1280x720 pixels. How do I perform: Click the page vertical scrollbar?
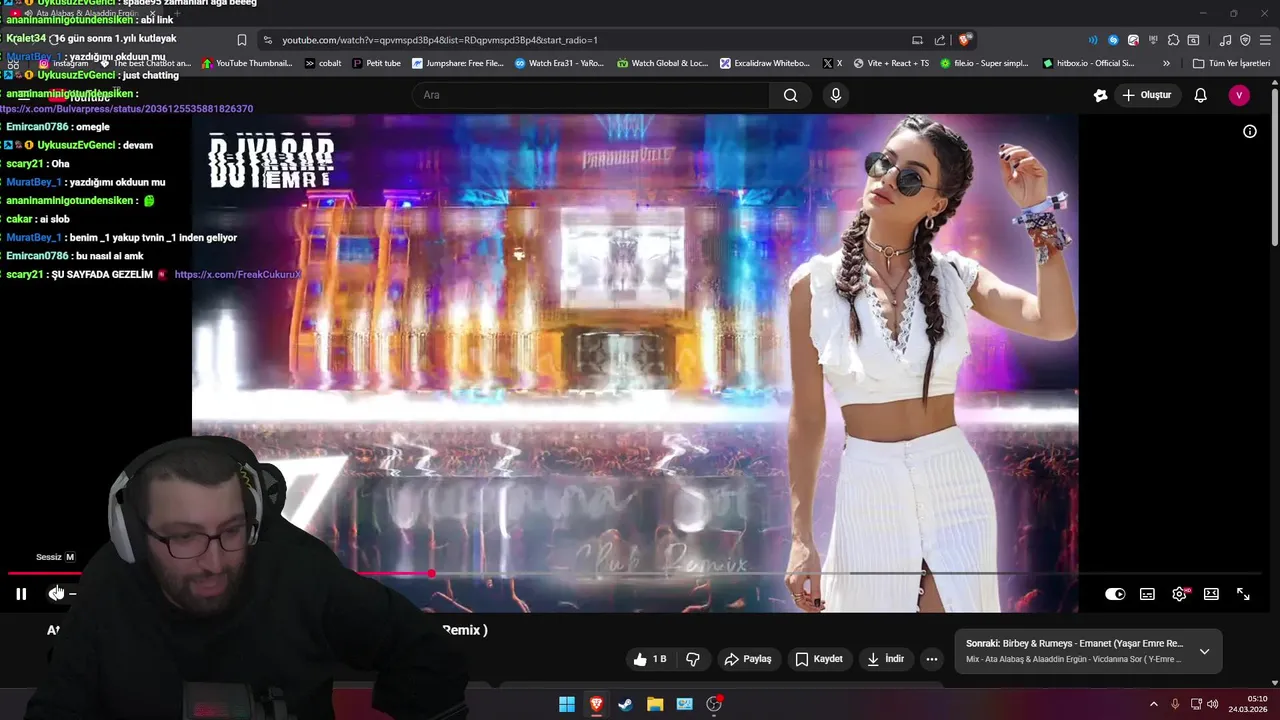(x=1274, y=165)
